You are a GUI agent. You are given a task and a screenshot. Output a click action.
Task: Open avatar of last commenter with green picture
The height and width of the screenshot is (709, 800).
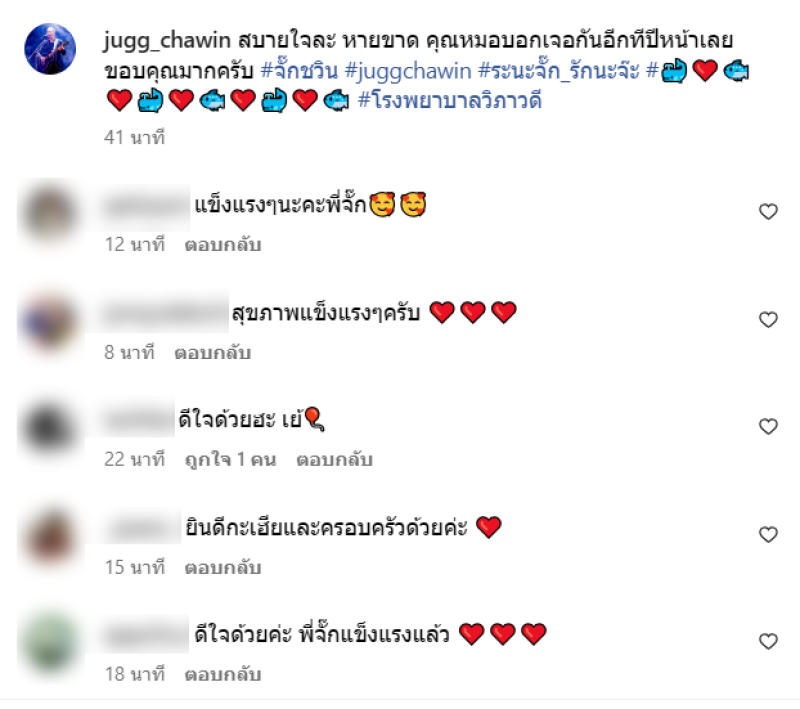pyautogui.click(x=49, y=643)
